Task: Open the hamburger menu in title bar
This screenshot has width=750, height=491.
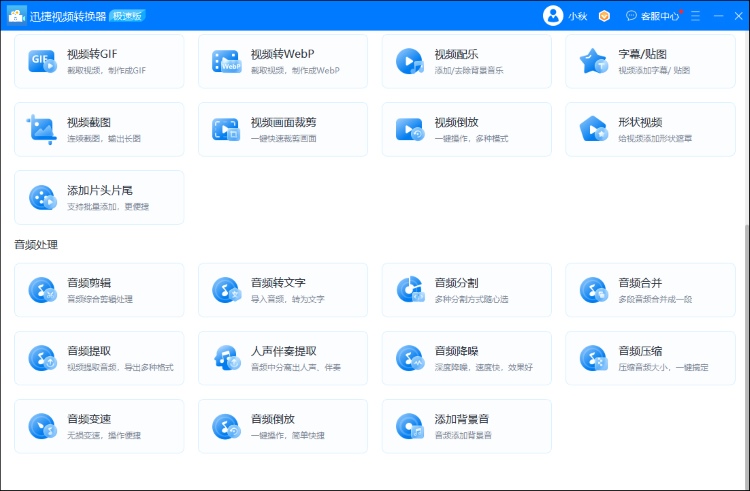Action: 697,16
